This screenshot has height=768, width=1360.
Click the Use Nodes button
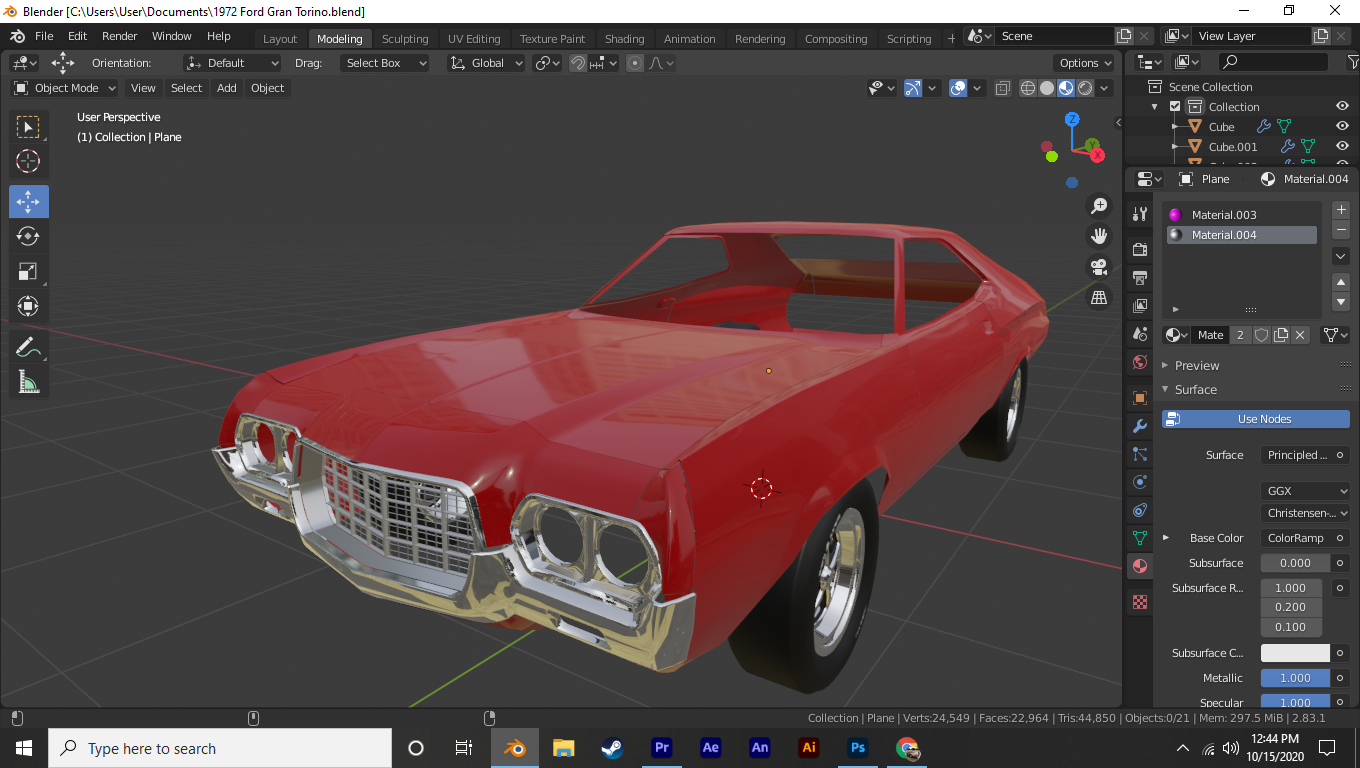tap(1256, 419)
